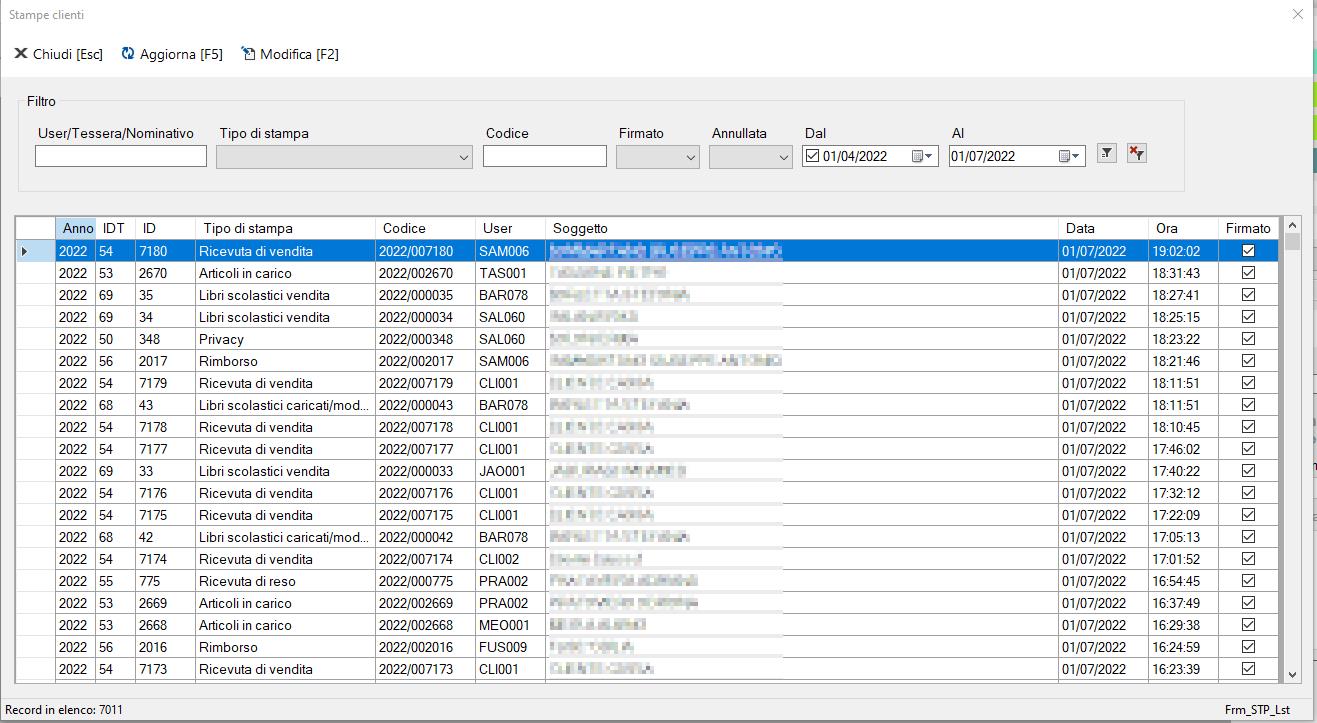Sort by the Data column header
Viewport: 1317px width, 723px height.
1103,228
